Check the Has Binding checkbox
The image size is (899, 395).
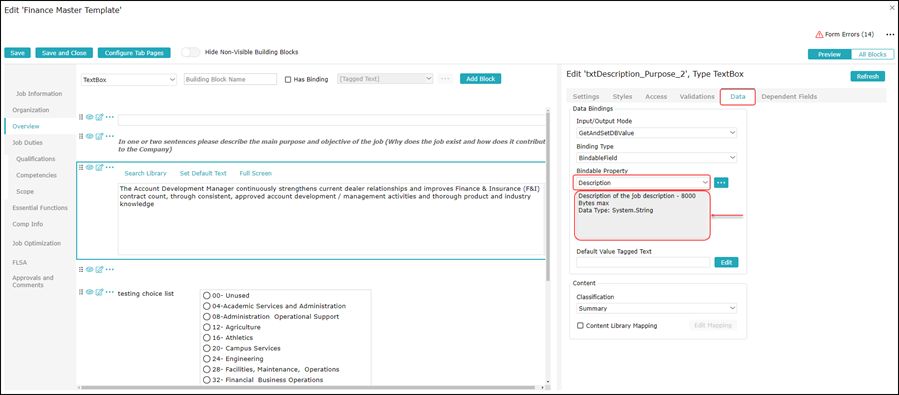pyautogui.click(x=288, y=80)
